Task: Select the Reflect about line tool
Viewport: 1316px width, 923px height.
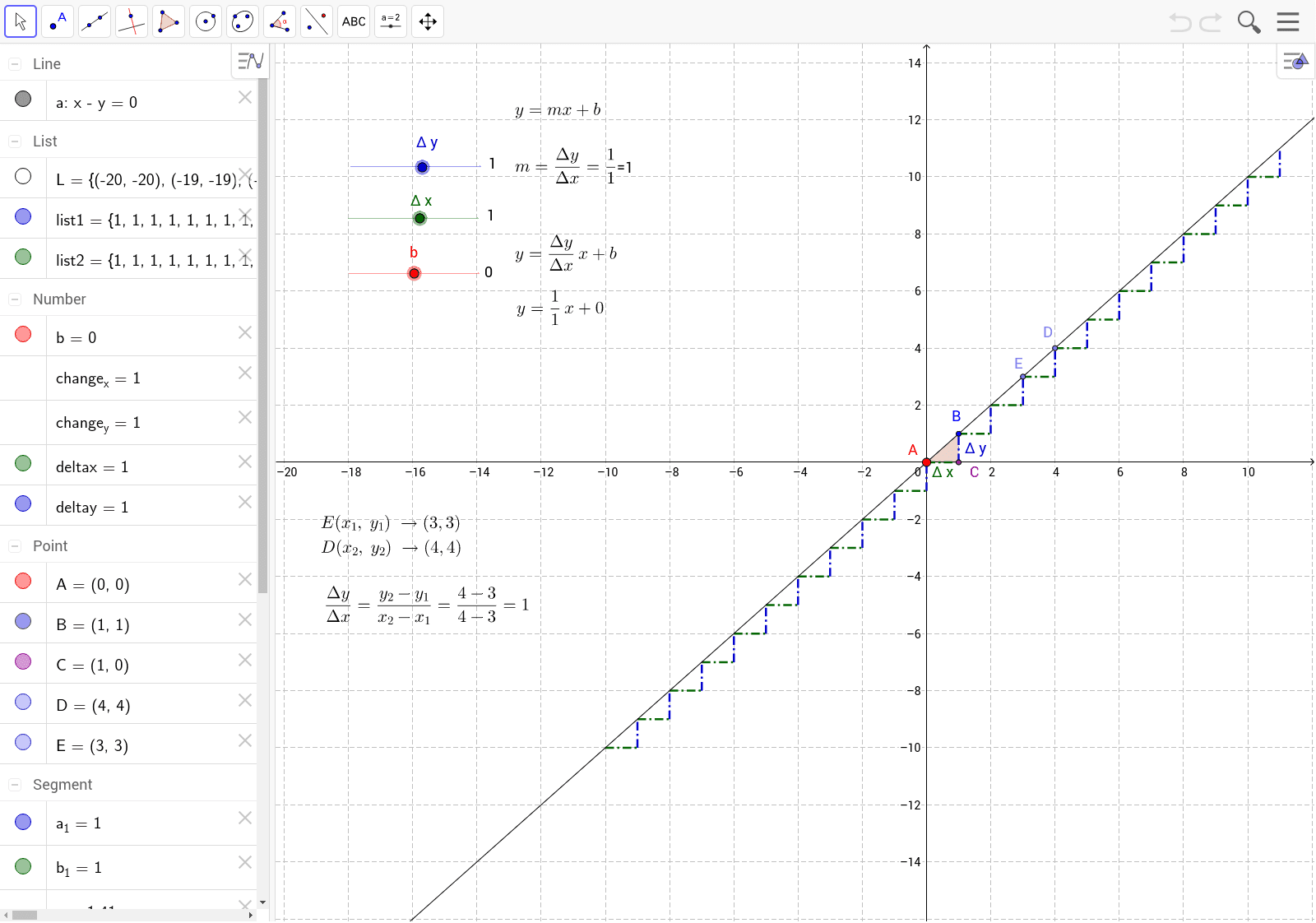Action: (x=317, y=21)
